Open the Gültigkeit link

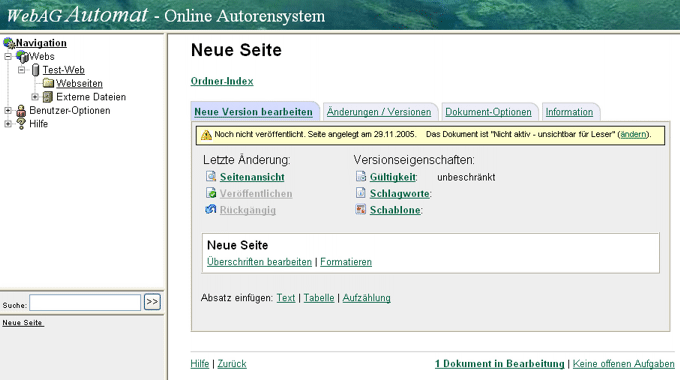(392, 177)
